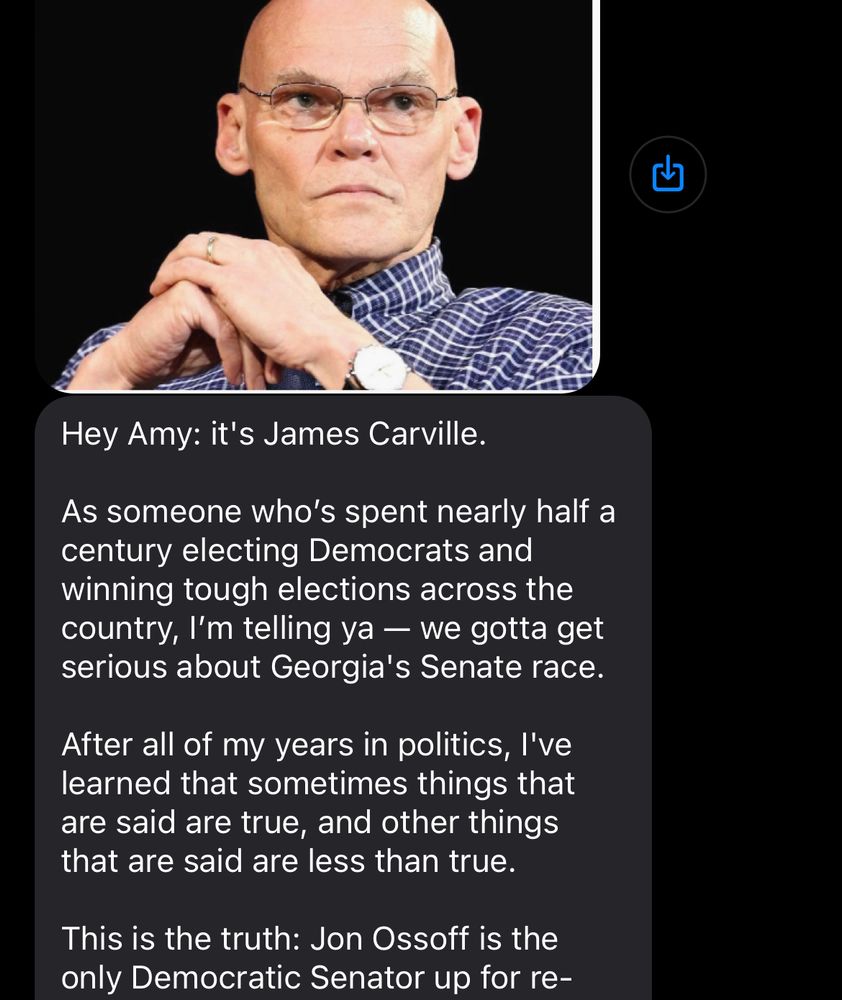Tap the save image download icon
Image resolution: width=842 pixels, height=1000 pixels.
pos(667,174)
